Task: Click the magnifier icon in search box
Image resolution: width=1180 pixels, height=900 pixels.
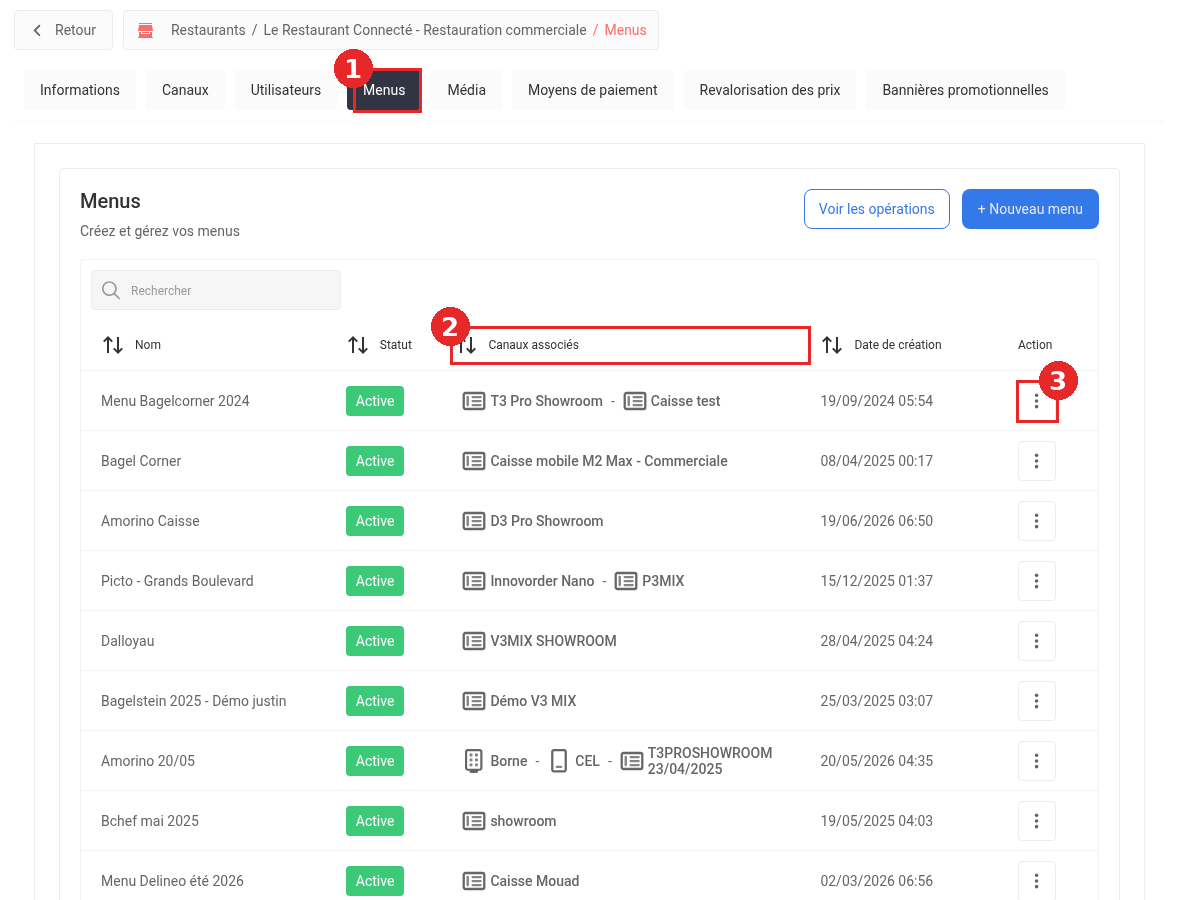Action: point(111,290)
